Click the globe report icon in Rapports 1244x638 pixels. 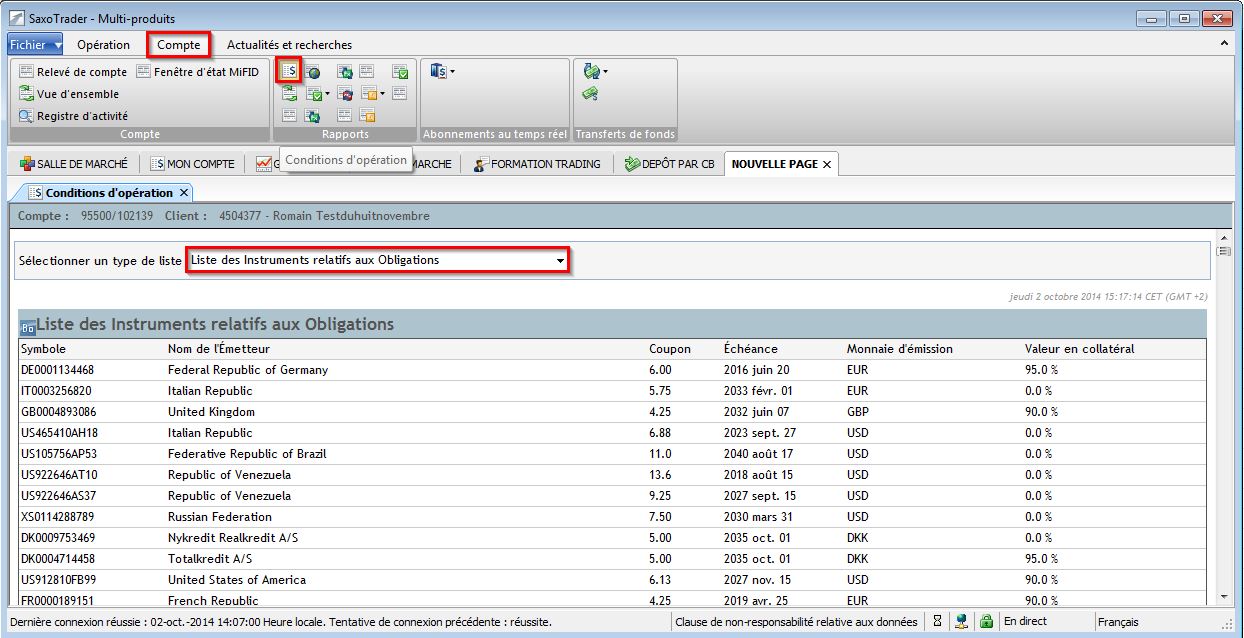click(x=313, y=72)
